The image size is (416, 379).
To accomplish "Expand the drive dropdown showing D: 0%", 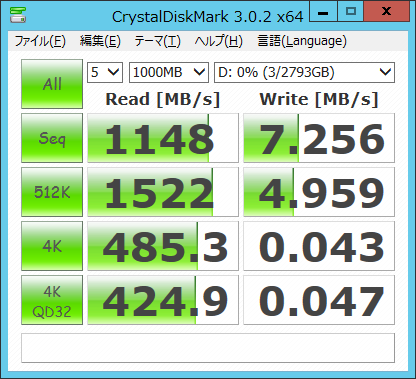I will tap(304, 72).
